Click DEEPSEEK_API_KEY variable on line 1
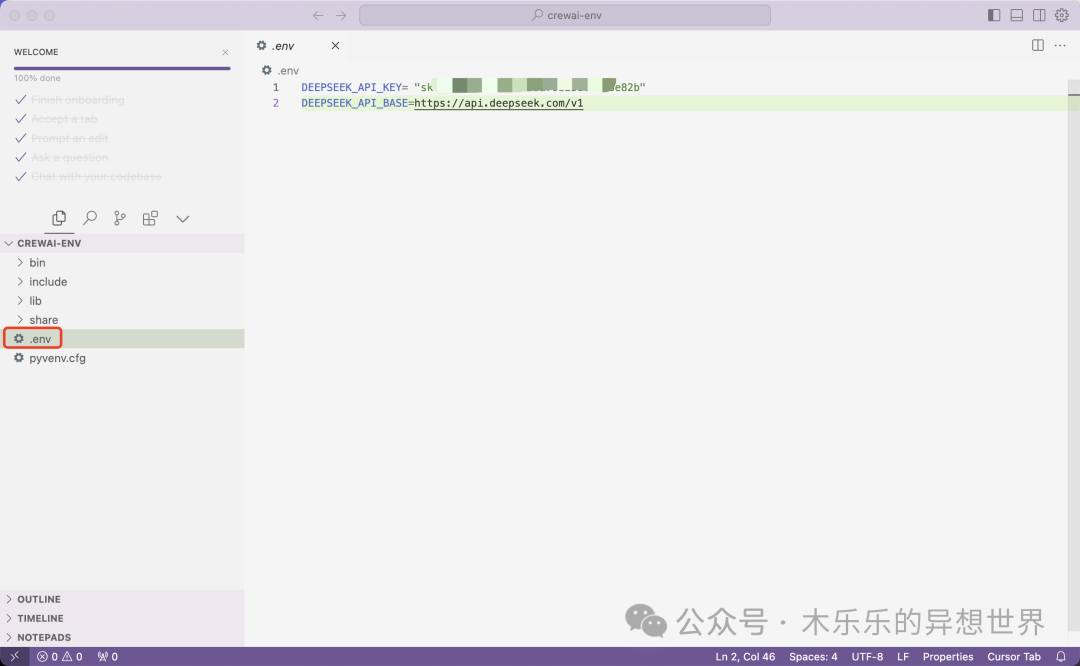 [351, 87]
